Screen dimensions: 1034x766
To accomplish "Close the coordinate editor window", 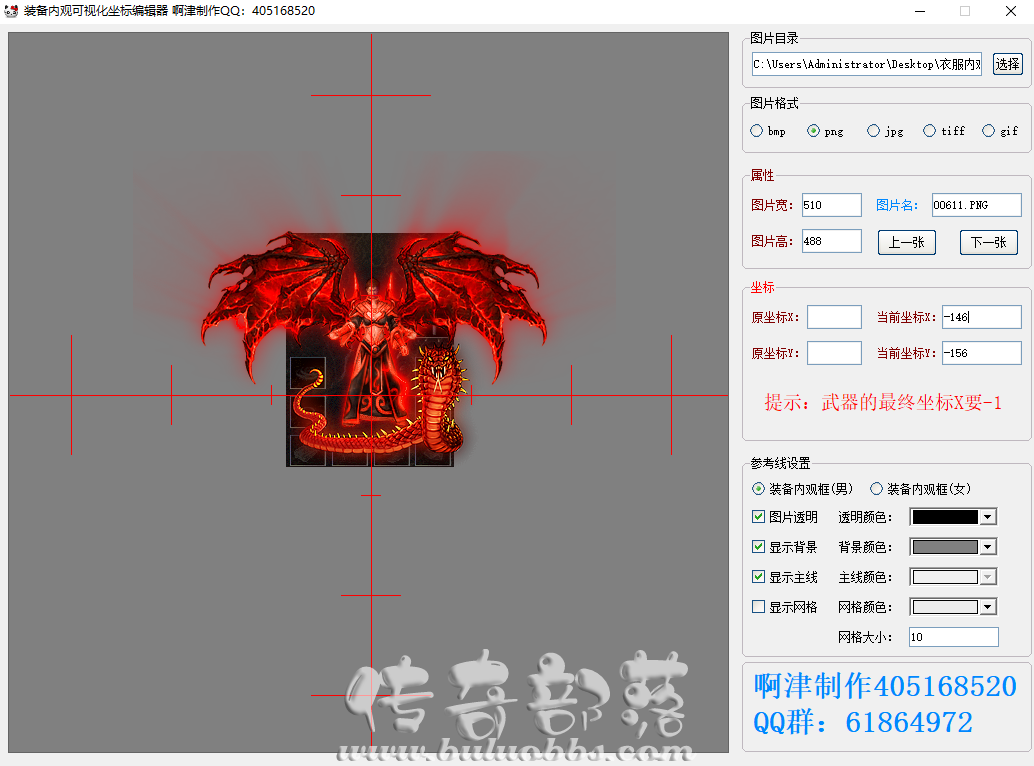I will [1010, 11].
